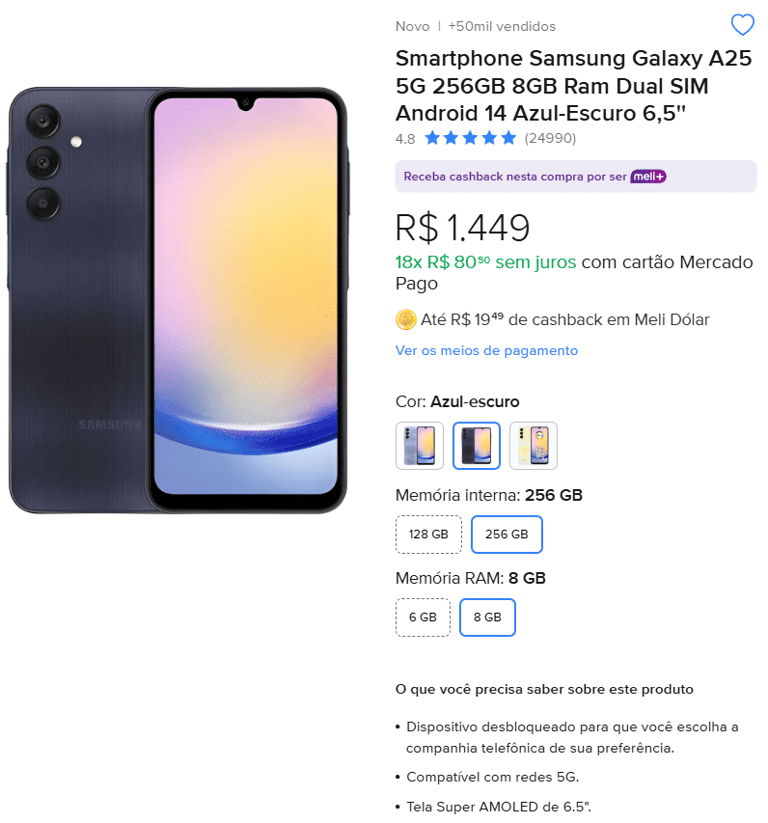
Task: Select the Azul-escuro color swatch
Action: (476, 446)
